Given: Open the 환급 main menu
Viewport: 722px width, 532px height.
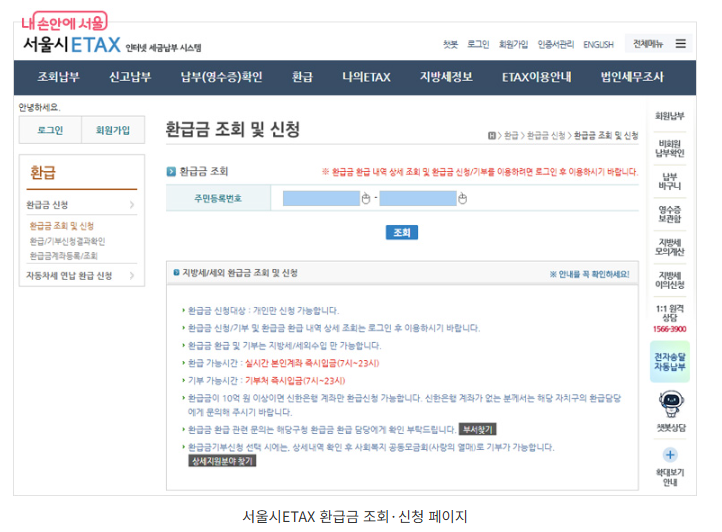Looking at the screenshot, I should (303, 77).
